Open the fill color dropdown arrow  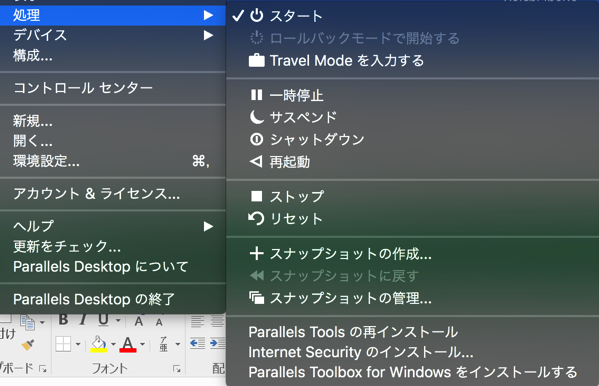tap(113, 344)
